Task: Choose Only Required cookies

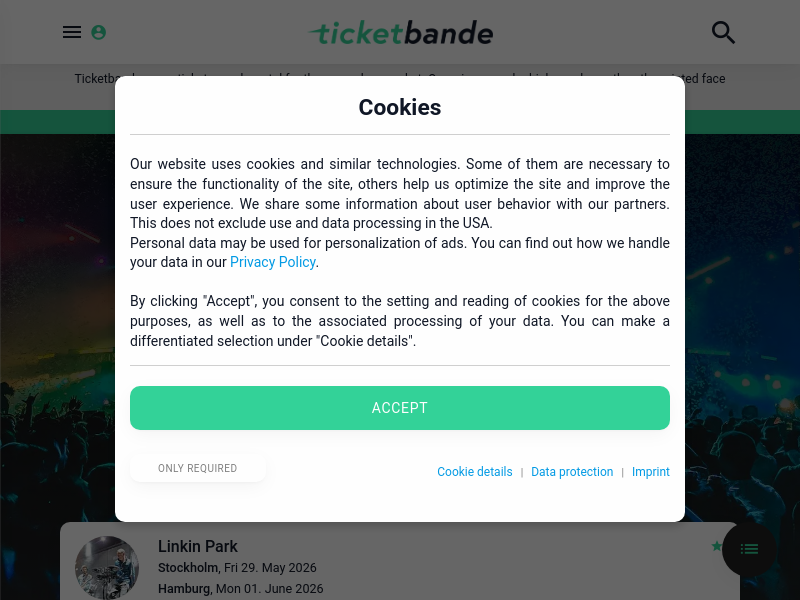Action: pos(198,468)
